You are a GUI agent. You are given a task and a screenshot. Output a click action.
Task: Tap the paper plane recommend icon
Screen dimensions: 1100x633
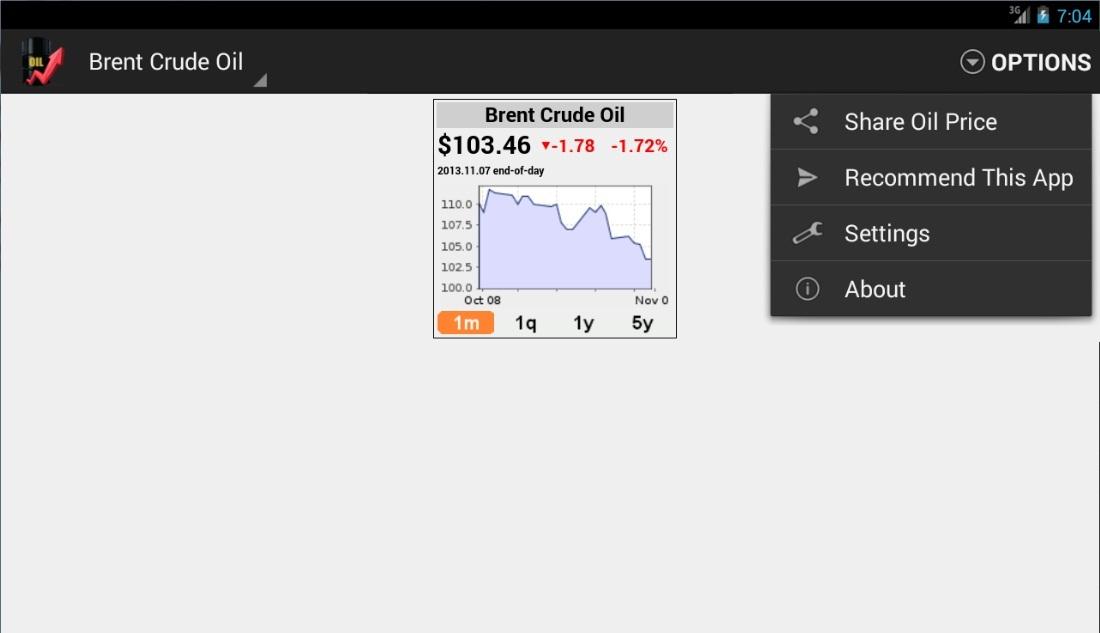[807, 178]
